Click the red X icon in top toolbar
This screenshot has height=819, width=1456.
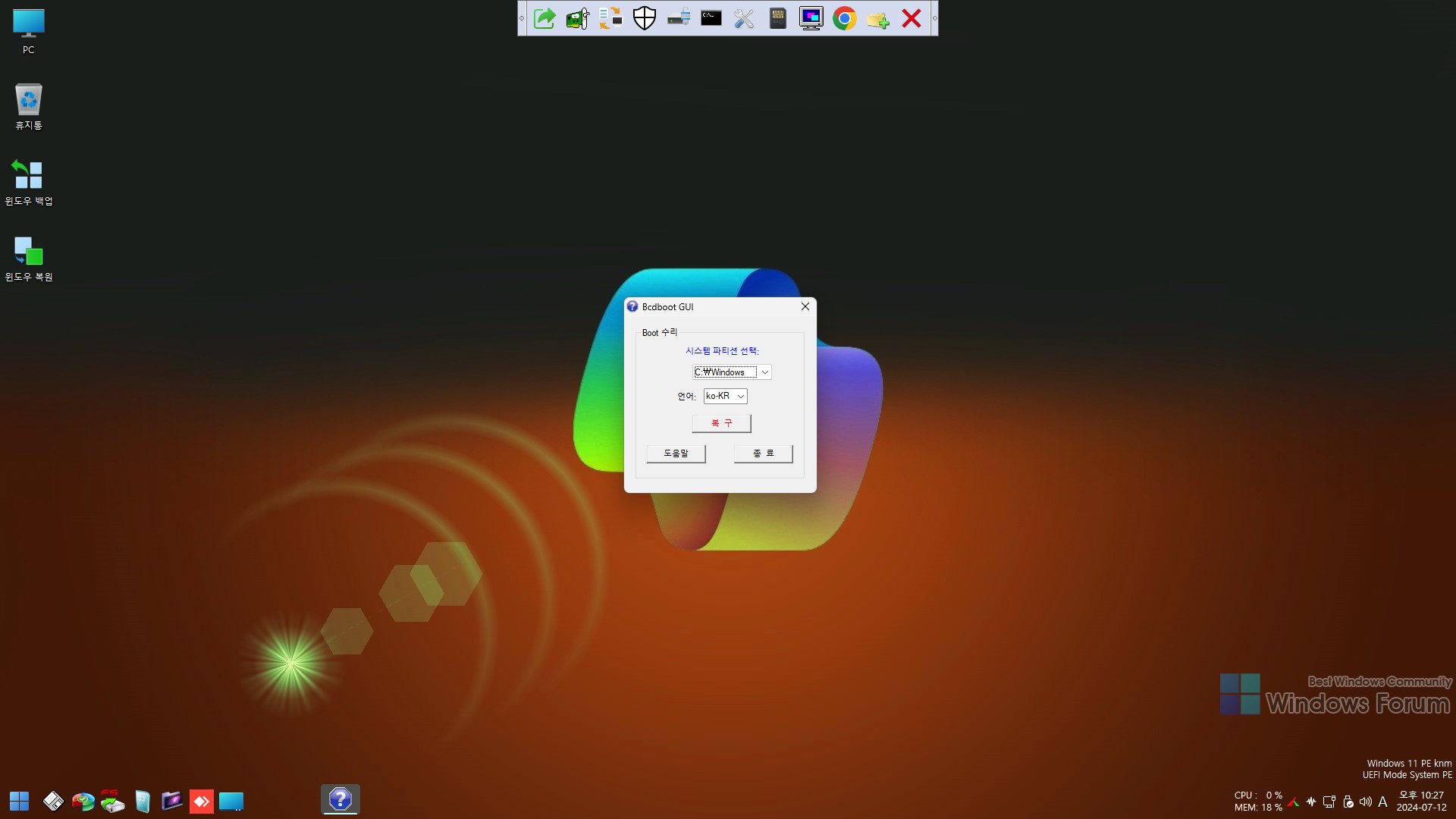pos(912,18)
